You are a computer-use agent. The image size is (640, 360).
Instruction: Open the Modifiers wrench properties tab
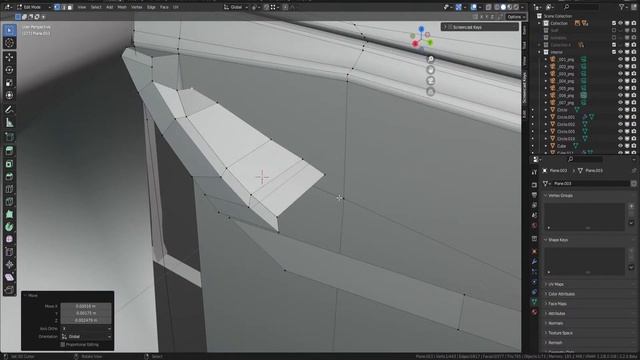[x=534, y=262]
